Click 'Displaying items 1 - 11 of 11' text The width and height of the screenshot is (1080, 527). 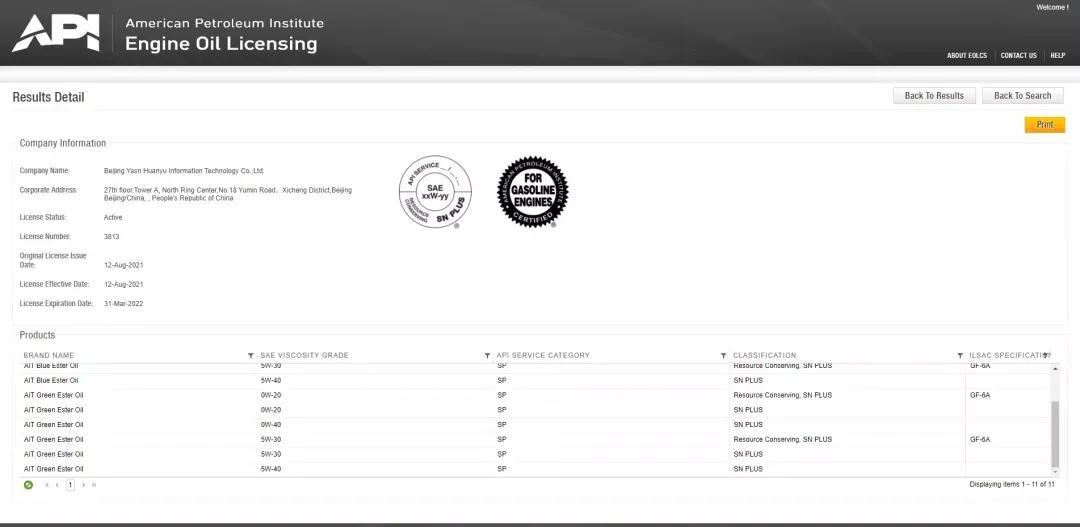[x=1012, y=485]
